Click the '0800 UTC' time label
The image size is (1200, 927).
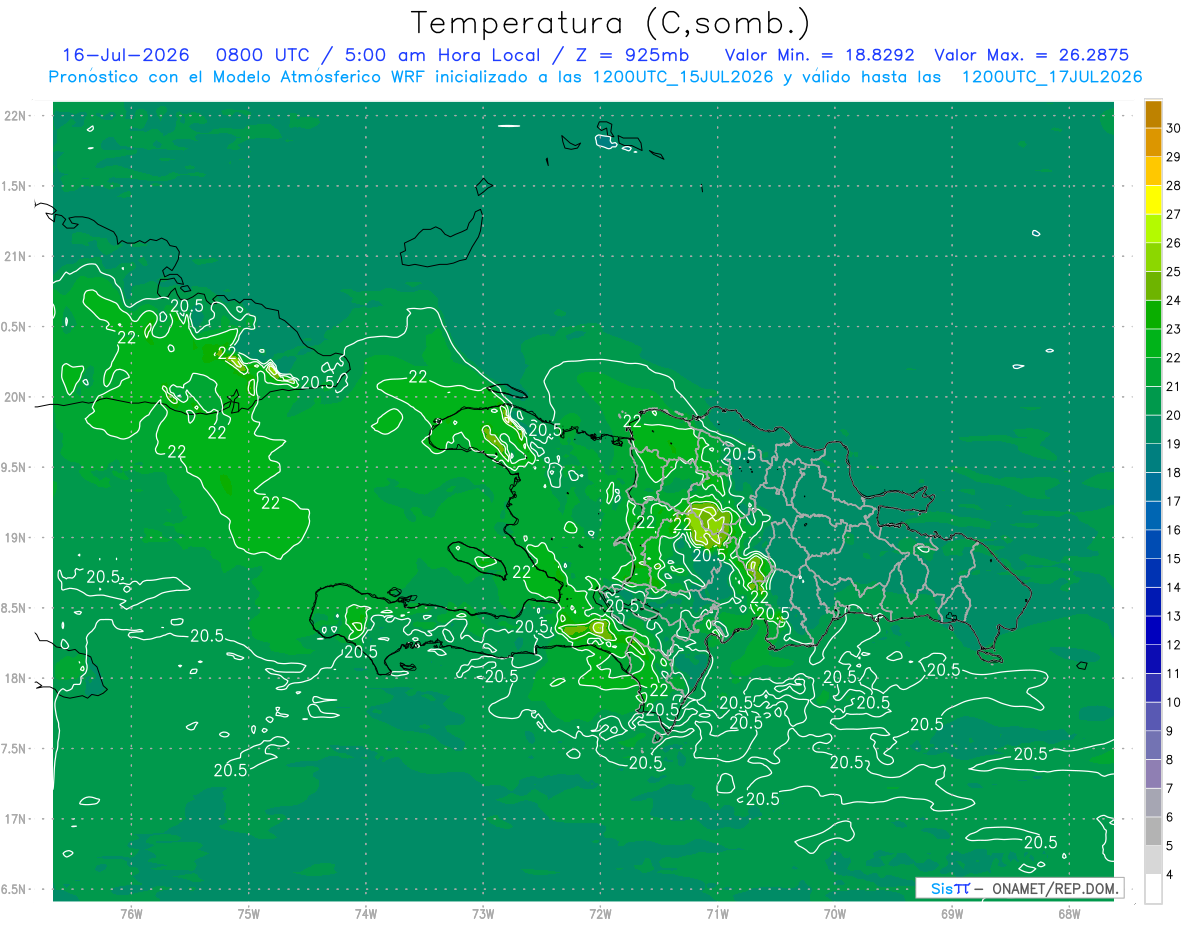[x=265, y=55]
